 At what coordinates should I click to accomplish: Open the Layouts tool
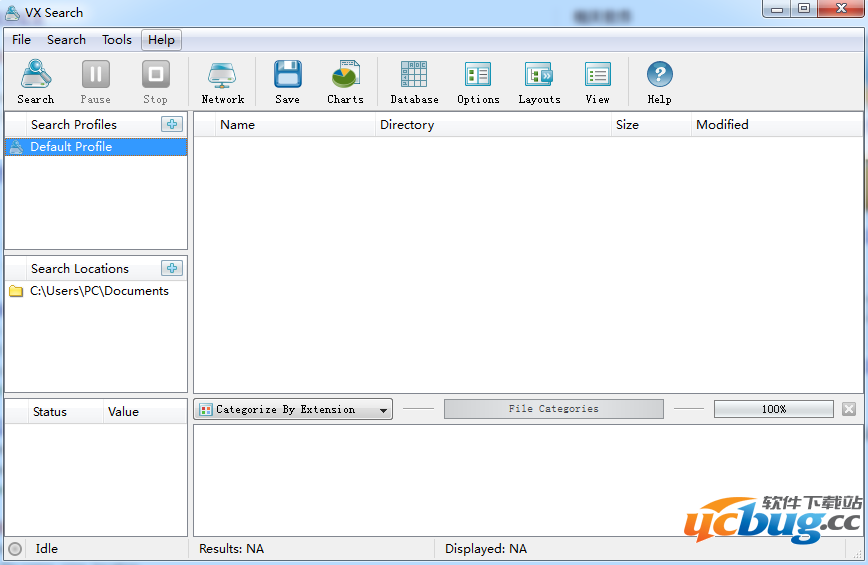[x=539, y=82]
